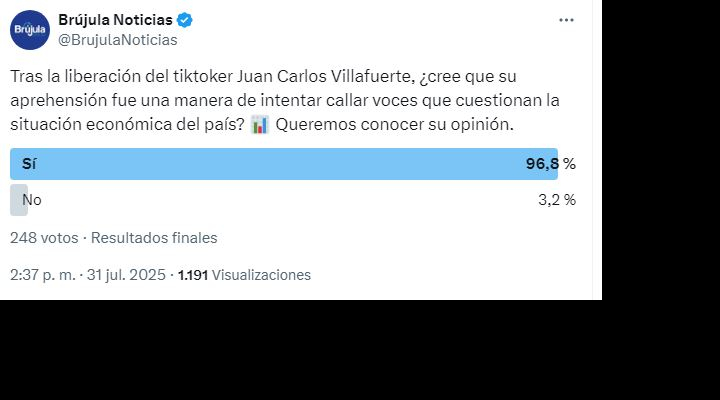720x400 pixels.
Task: Click the No option label
Action: pos(32,200)
